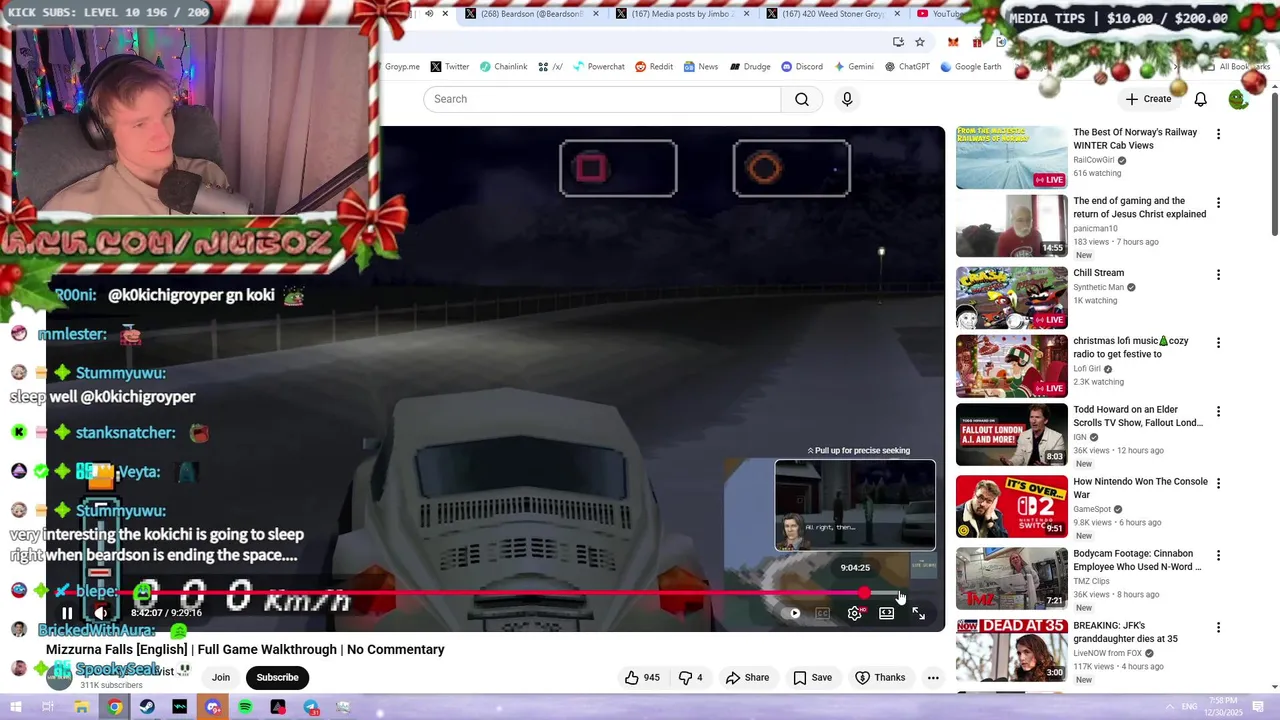Image resolution: width=1280 pixels, height=720 pixels.
Task: Open the Drudge bookmark
Action: [750, 67]
